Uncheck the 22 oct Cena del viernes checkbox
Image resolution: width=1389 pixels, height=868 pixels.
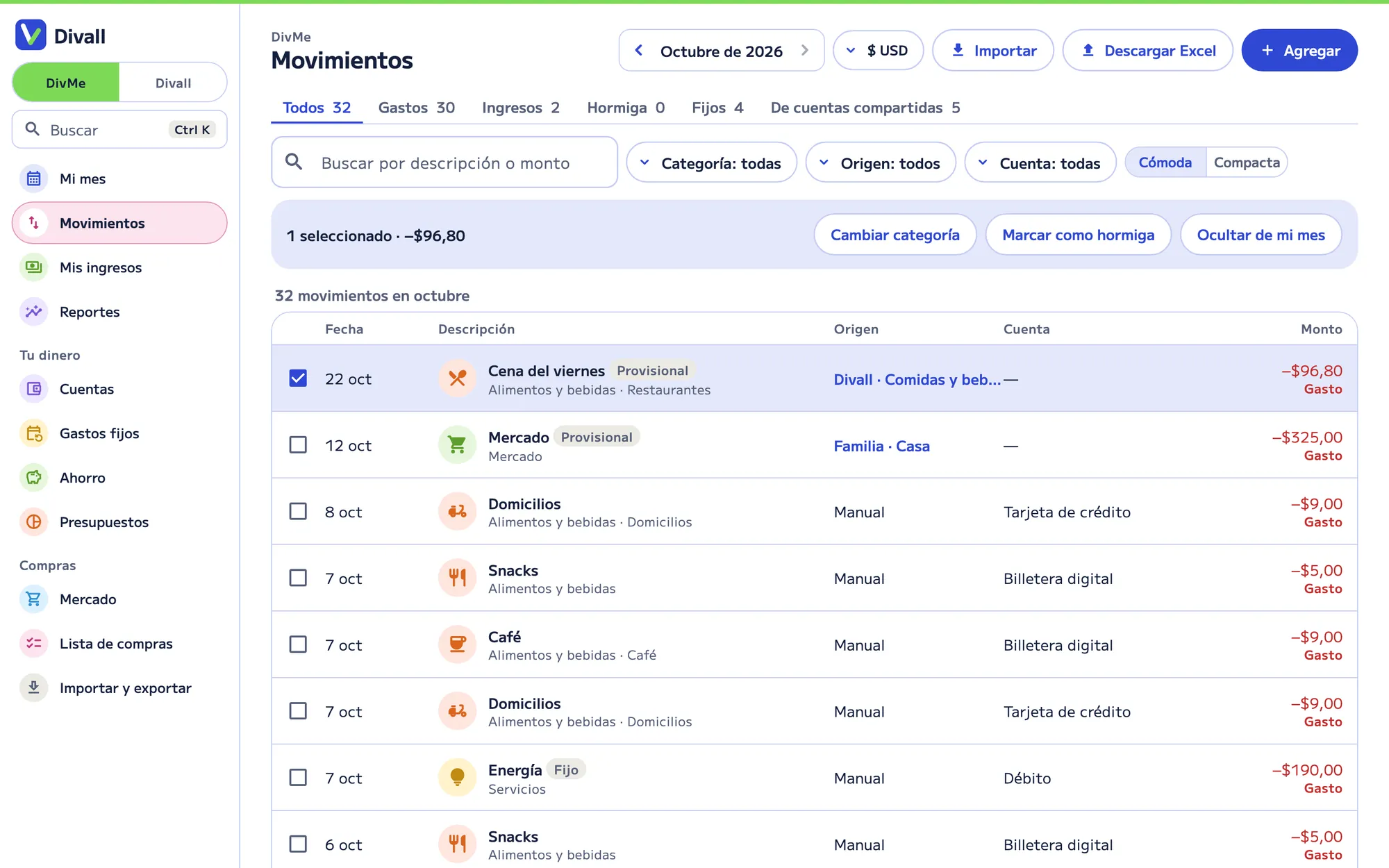[x=298, y=378]
